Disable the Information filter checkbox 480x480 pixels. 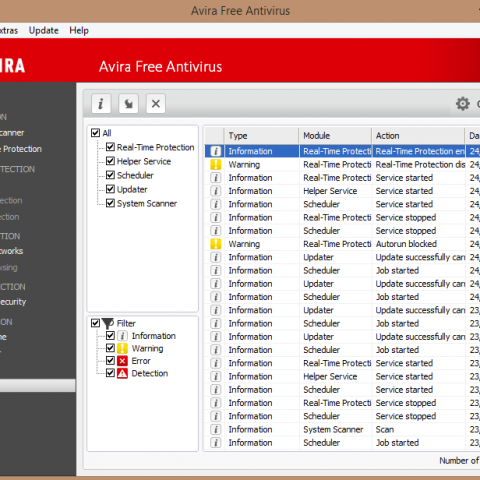coord(110,336)
